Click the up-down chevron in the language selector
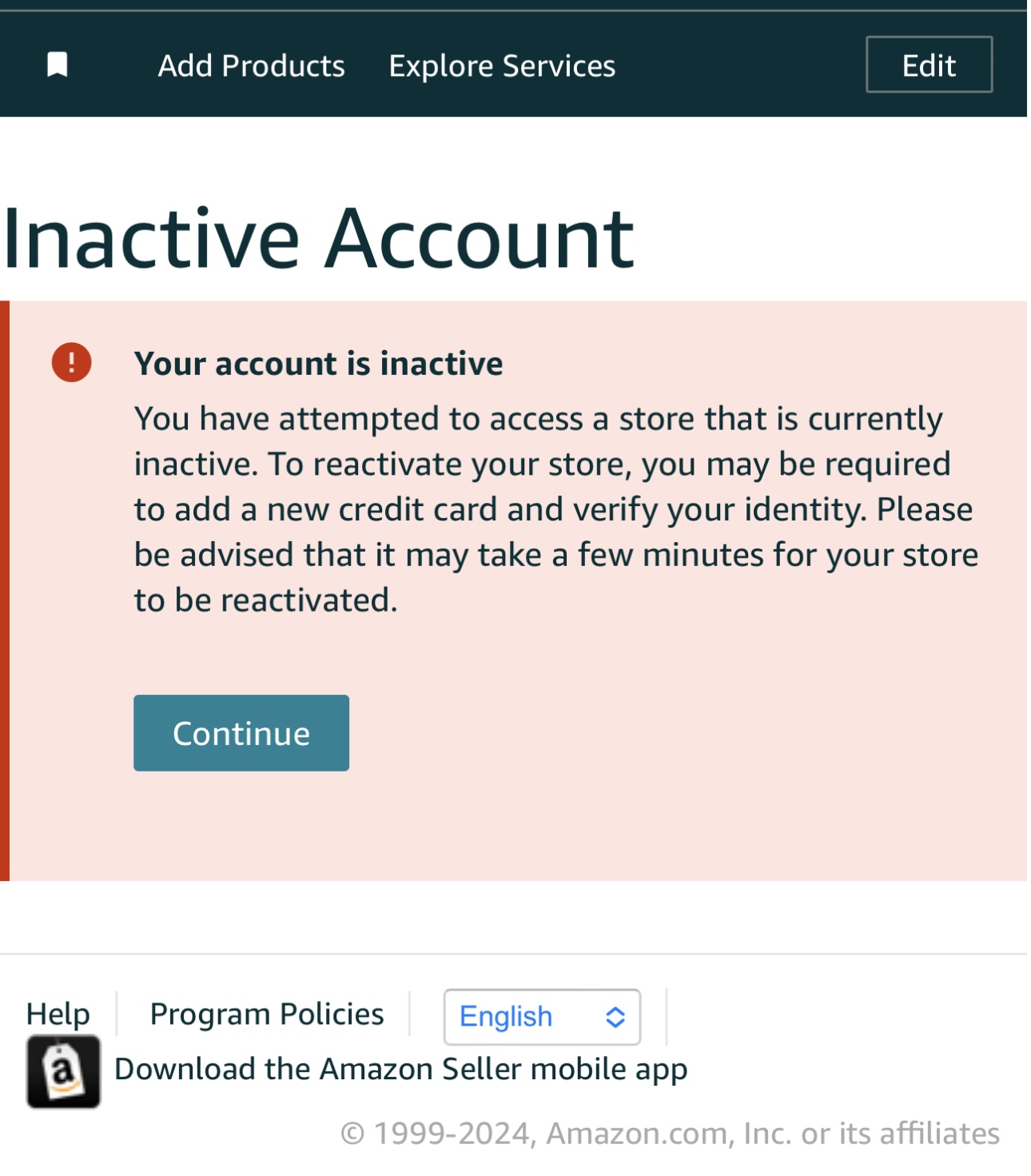The width and height of the screenshot is (1031, 1176). click(615, 1017)
